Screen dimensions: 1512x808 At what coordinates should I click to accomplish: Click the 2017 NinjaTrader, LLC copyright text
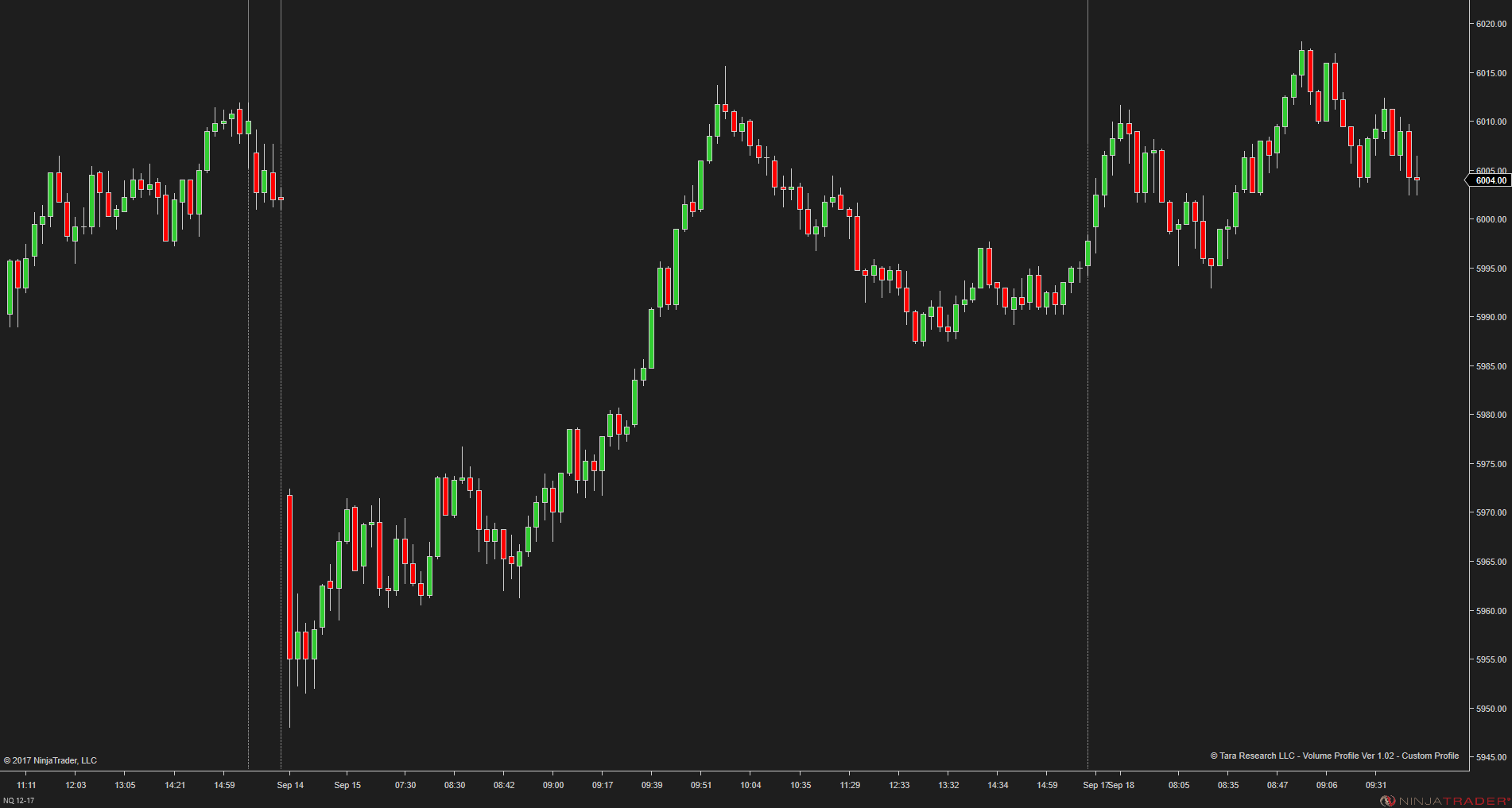coord(50,760)
